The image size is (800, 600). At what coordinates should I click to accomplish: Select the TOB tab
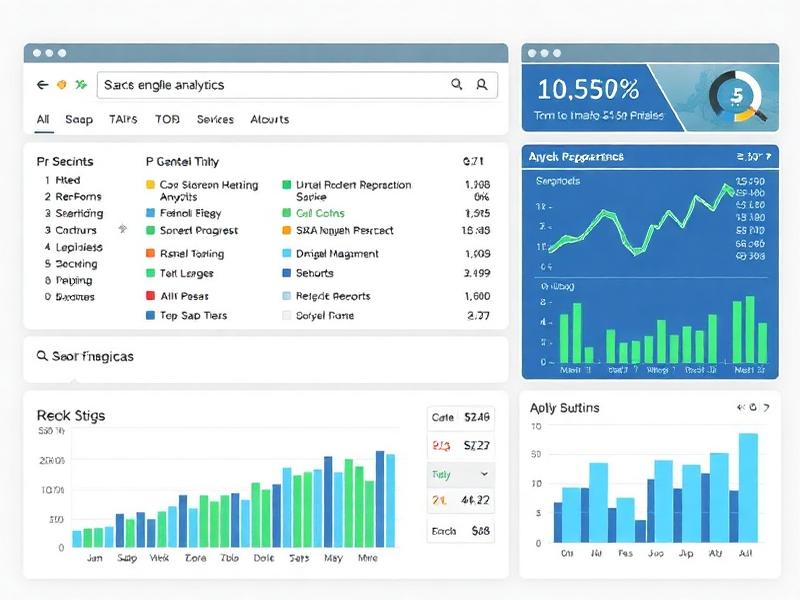point(167,119)
